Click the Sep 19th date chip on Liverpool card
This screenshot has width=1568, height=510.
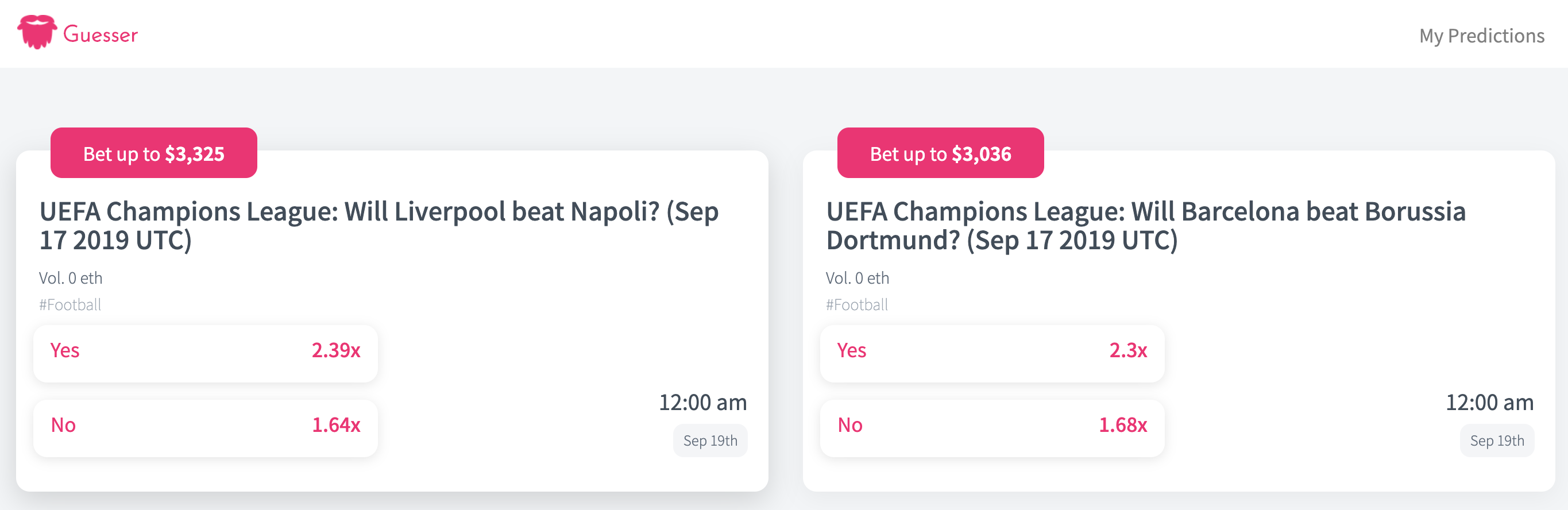coord(710,441)
